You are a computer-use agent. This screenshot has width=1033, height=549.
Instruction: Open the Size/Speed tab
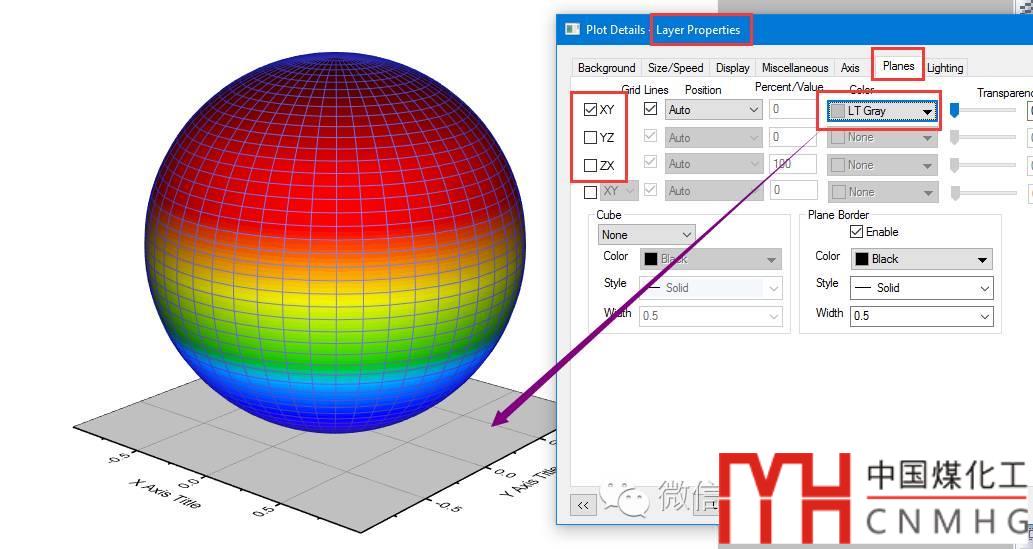[x=675, y=67]
